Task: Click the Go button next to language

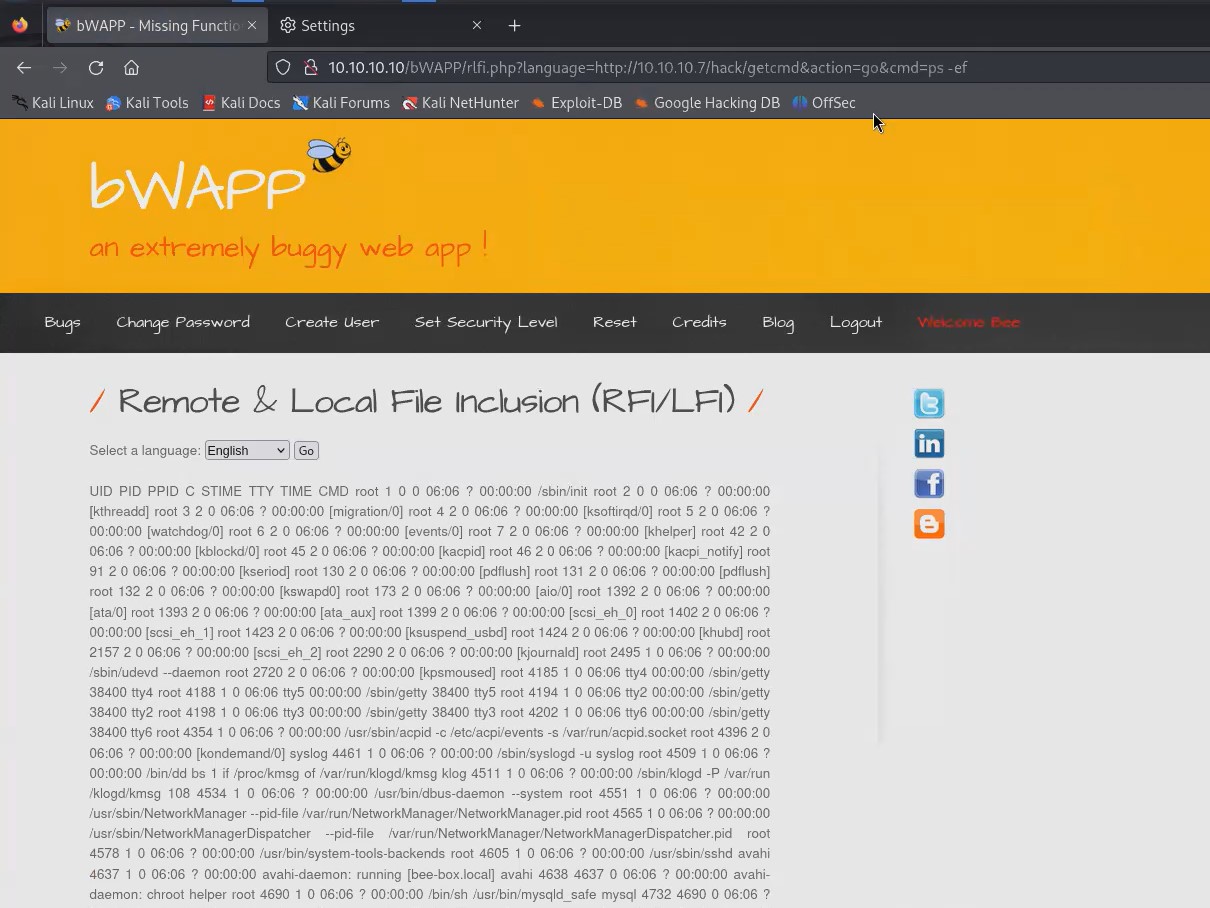Action: [x=306, y=451]
